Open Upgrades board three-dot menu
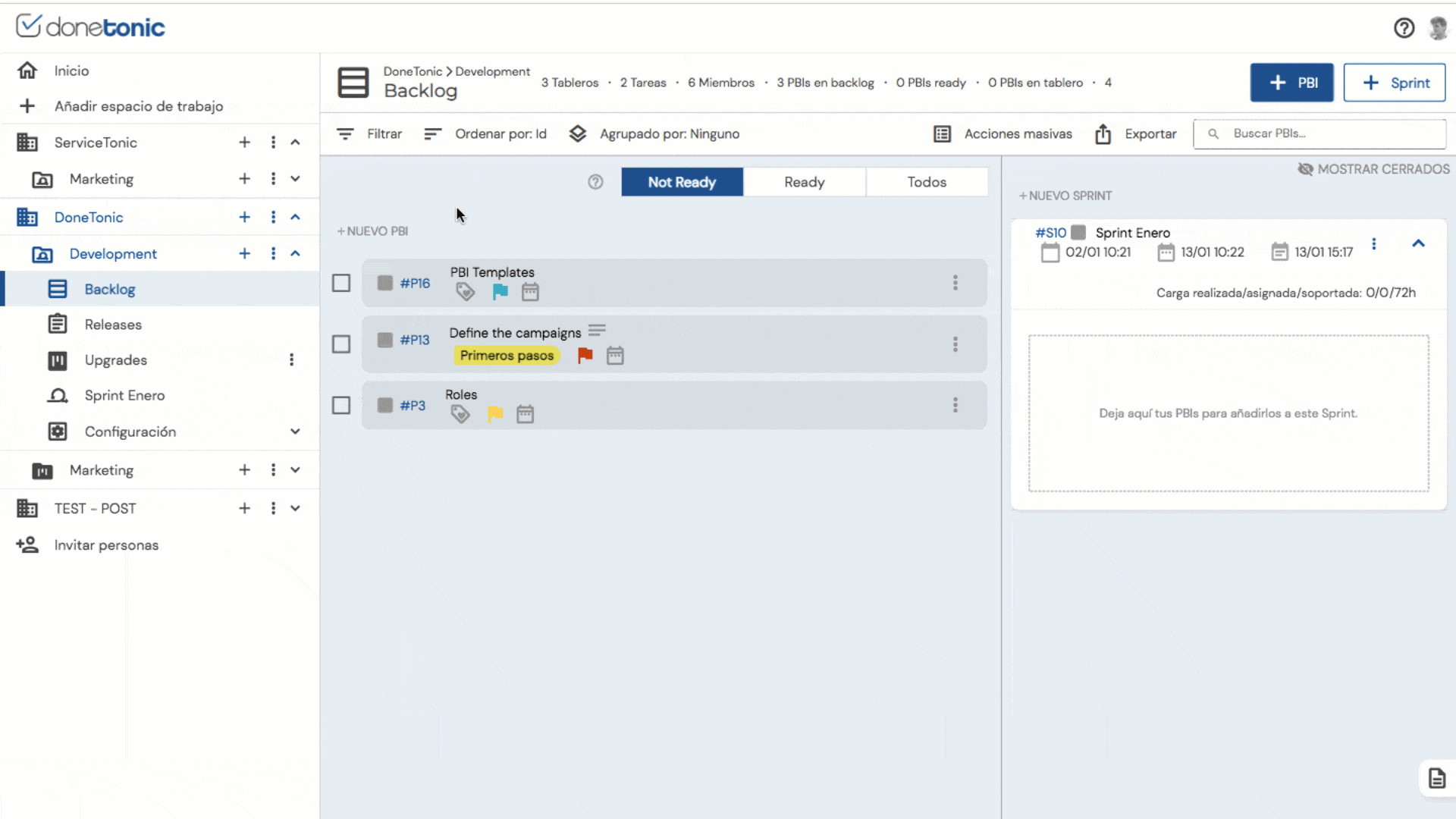Screen dimensions: 1456x819 (291, 360)
